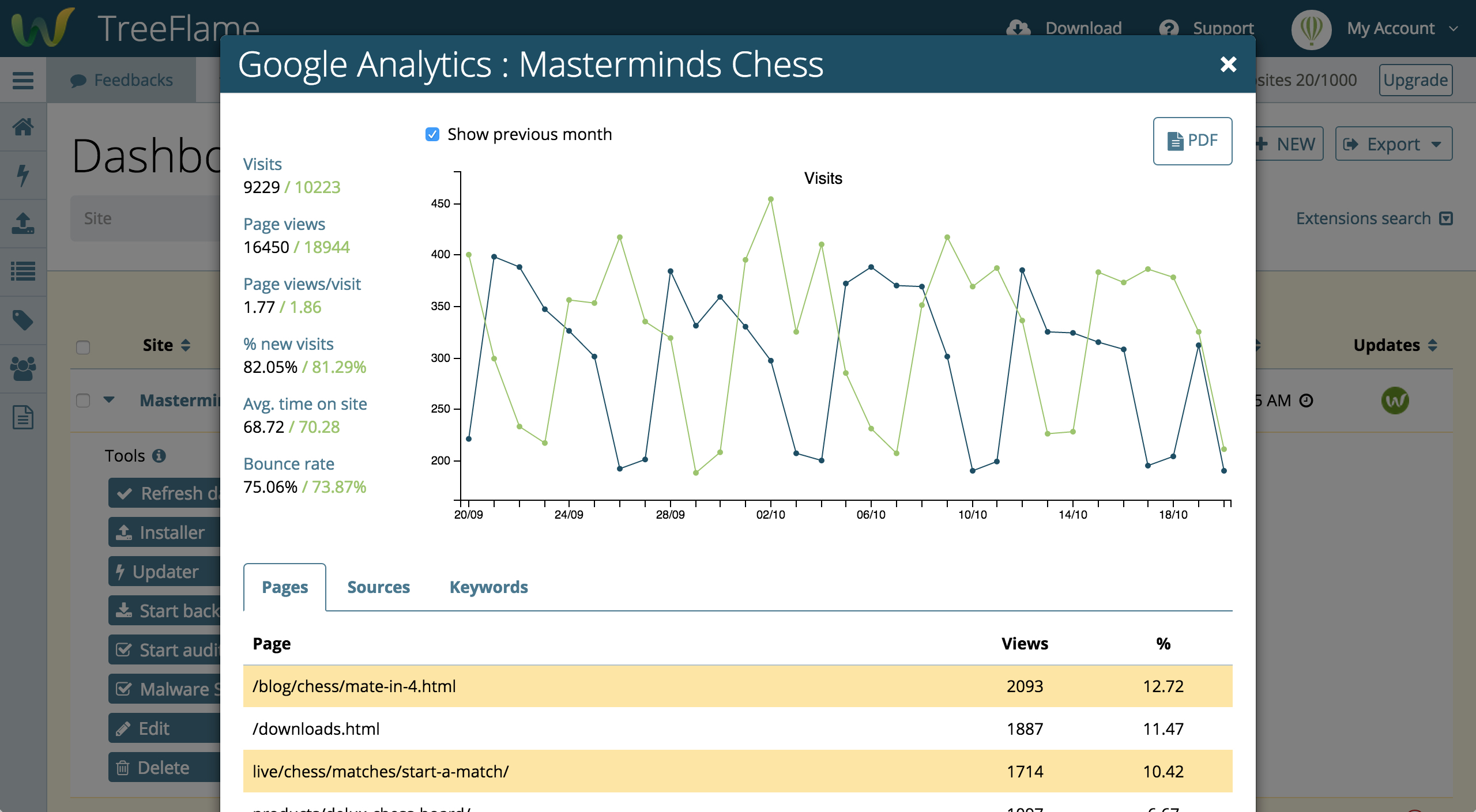This screenshot has height=812, width=1476.
Task: Open the list view sidebar icon
Action: 23,271
